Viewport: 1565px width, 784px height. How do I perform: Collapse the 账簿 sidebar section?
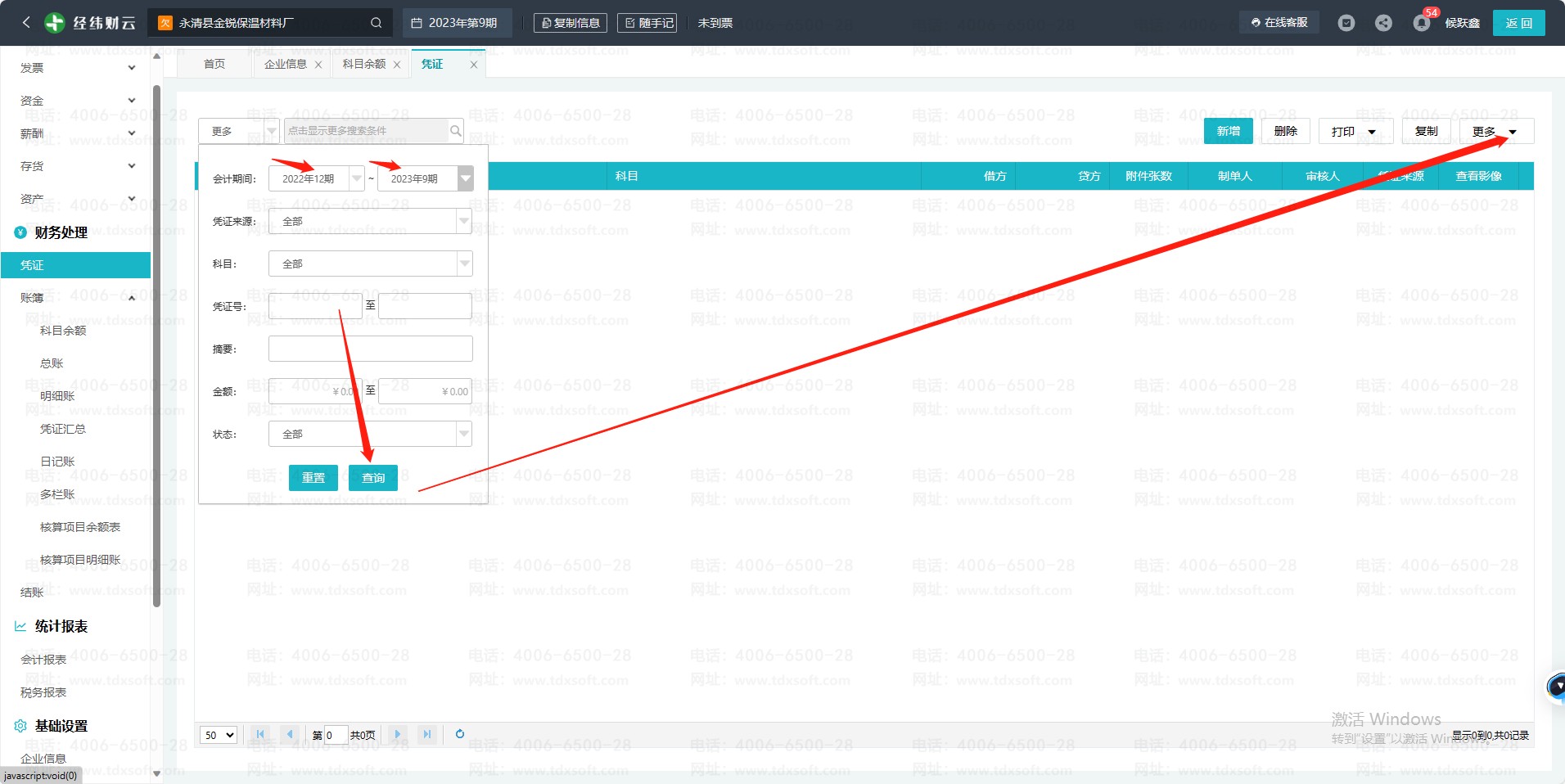click(132, 298)
